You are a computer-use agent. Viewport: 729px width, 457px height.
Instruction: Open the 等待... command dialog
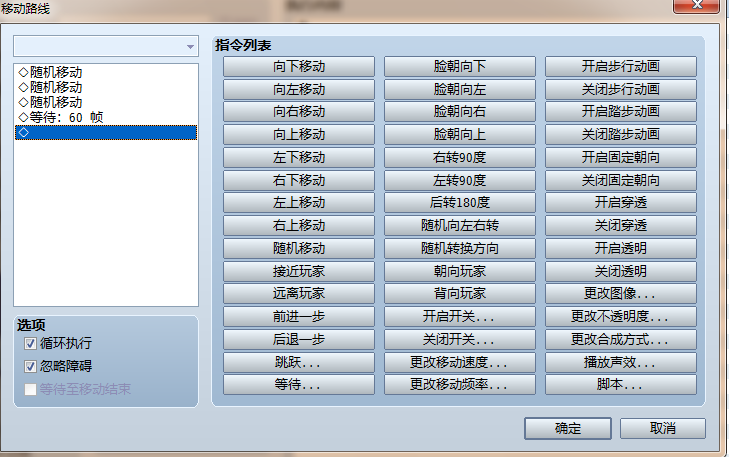point(298,385)
